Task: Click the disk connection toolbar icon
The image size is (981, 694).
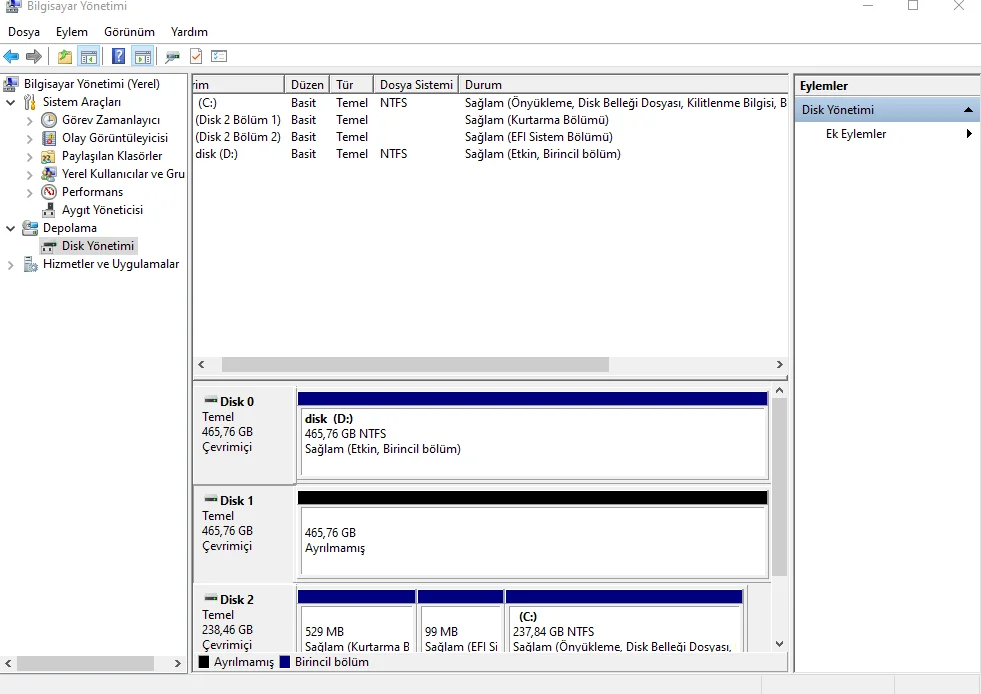Action: pos(172,57)
